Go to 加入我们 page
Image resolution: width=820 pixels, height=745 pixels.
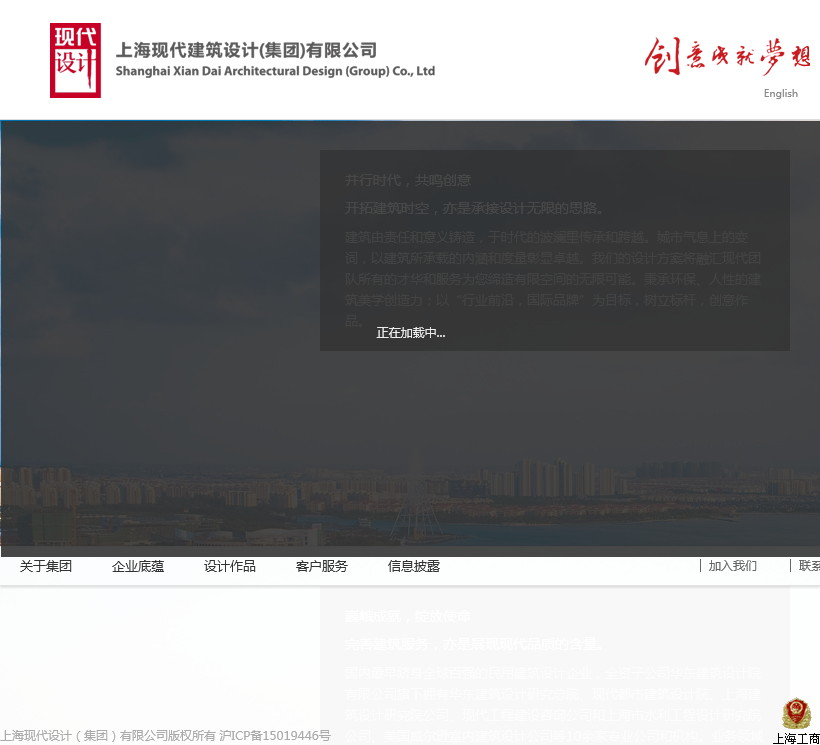click(732, 566)
